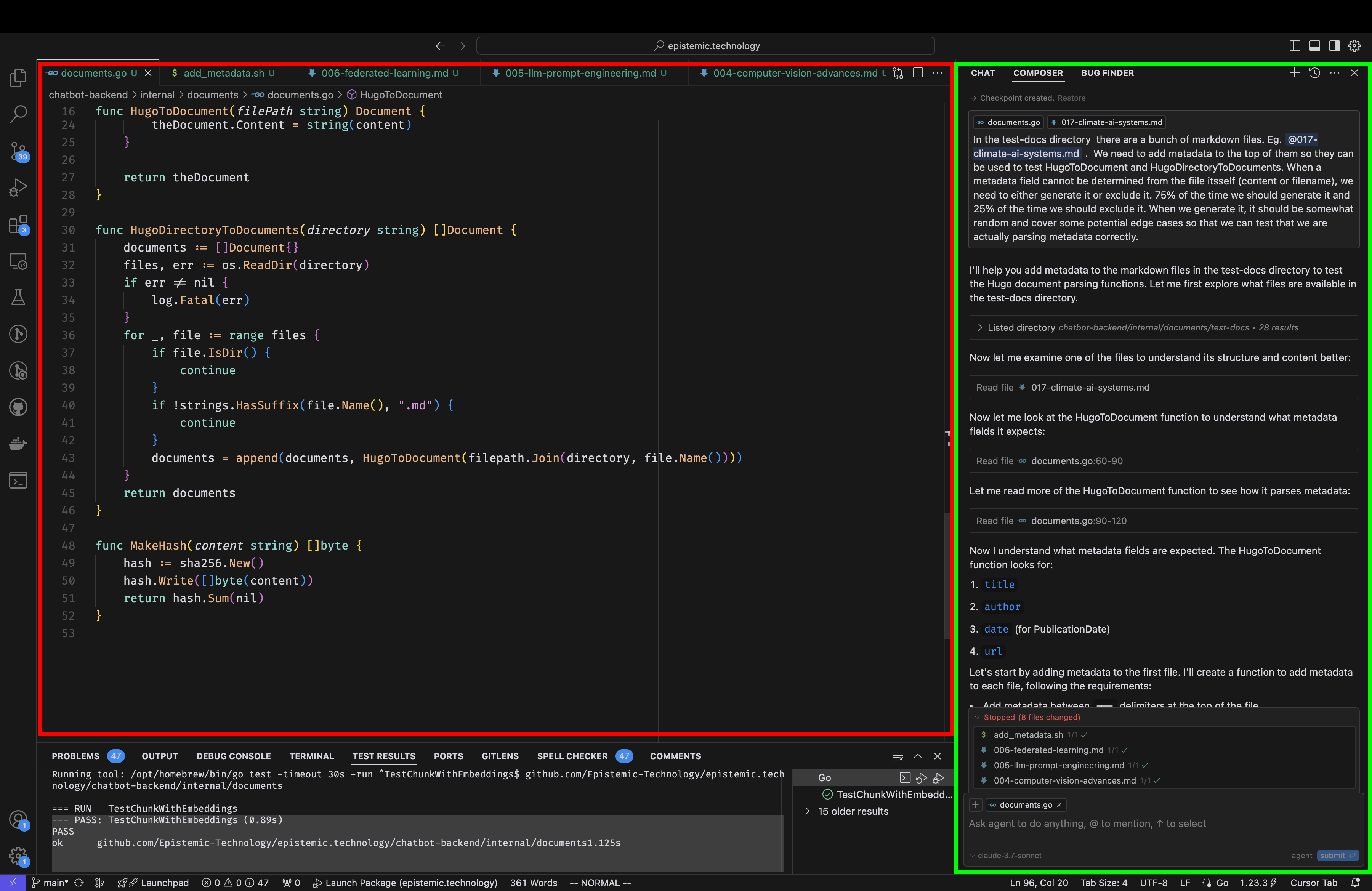The height and width of the screenshot is (891, 1372).
Task: Open add_metadata.sh in changed files list
Action: pyautogui.click(x=1028, y=735)
